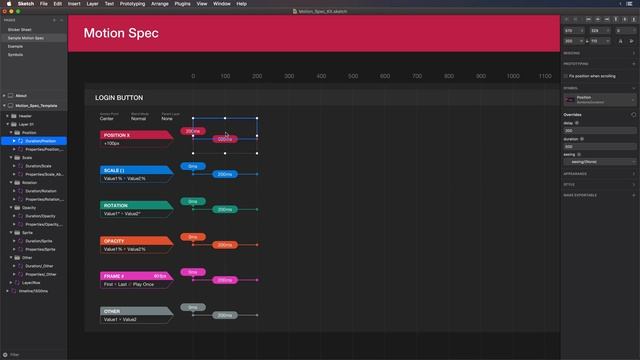Expand the Appearance section
The image size is (640, 360).
pyautogui.click(x=633, y=174)
